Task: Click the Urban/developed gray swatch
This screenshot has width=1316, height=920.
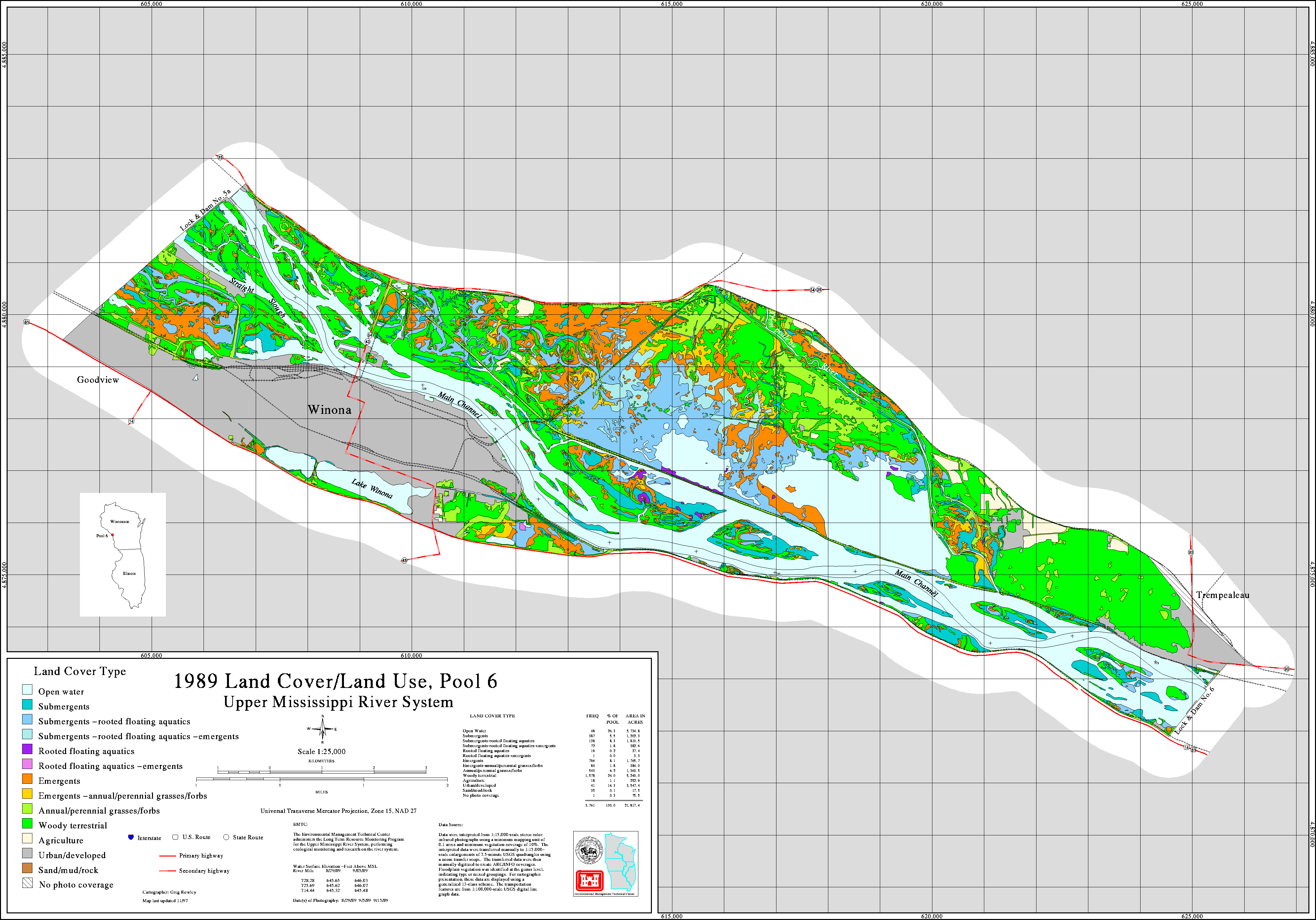Action: (x=27, y=854)
